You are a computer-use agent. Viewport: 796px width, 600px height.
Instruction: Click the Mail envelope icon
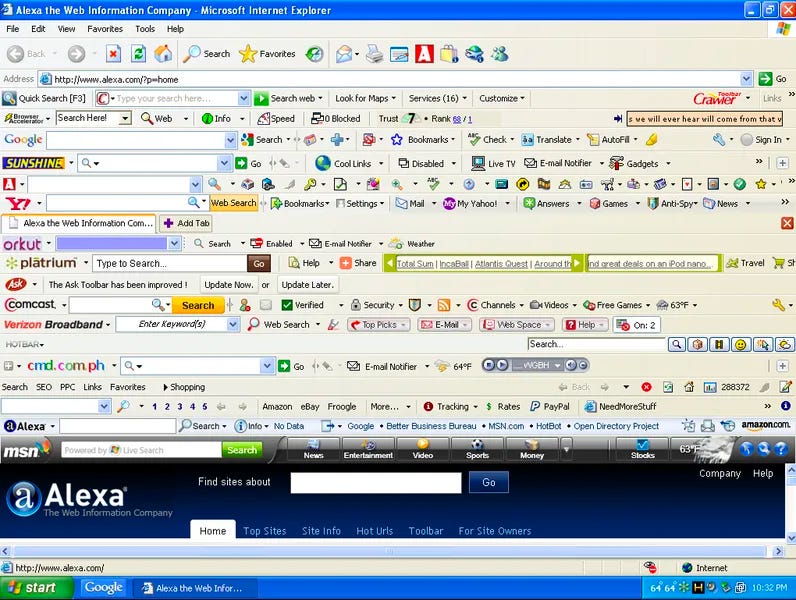click(344, 54)
